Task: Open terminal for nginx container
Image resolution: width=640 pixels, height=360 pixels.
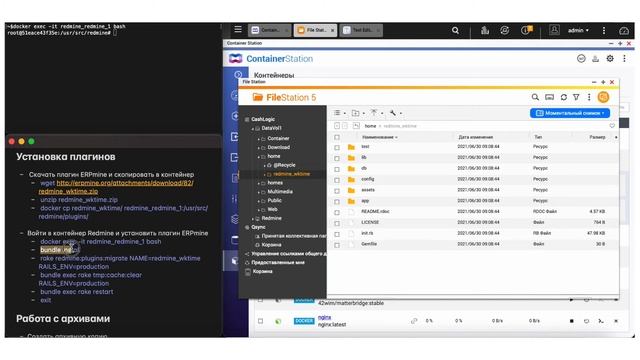Action: point(601,321)
